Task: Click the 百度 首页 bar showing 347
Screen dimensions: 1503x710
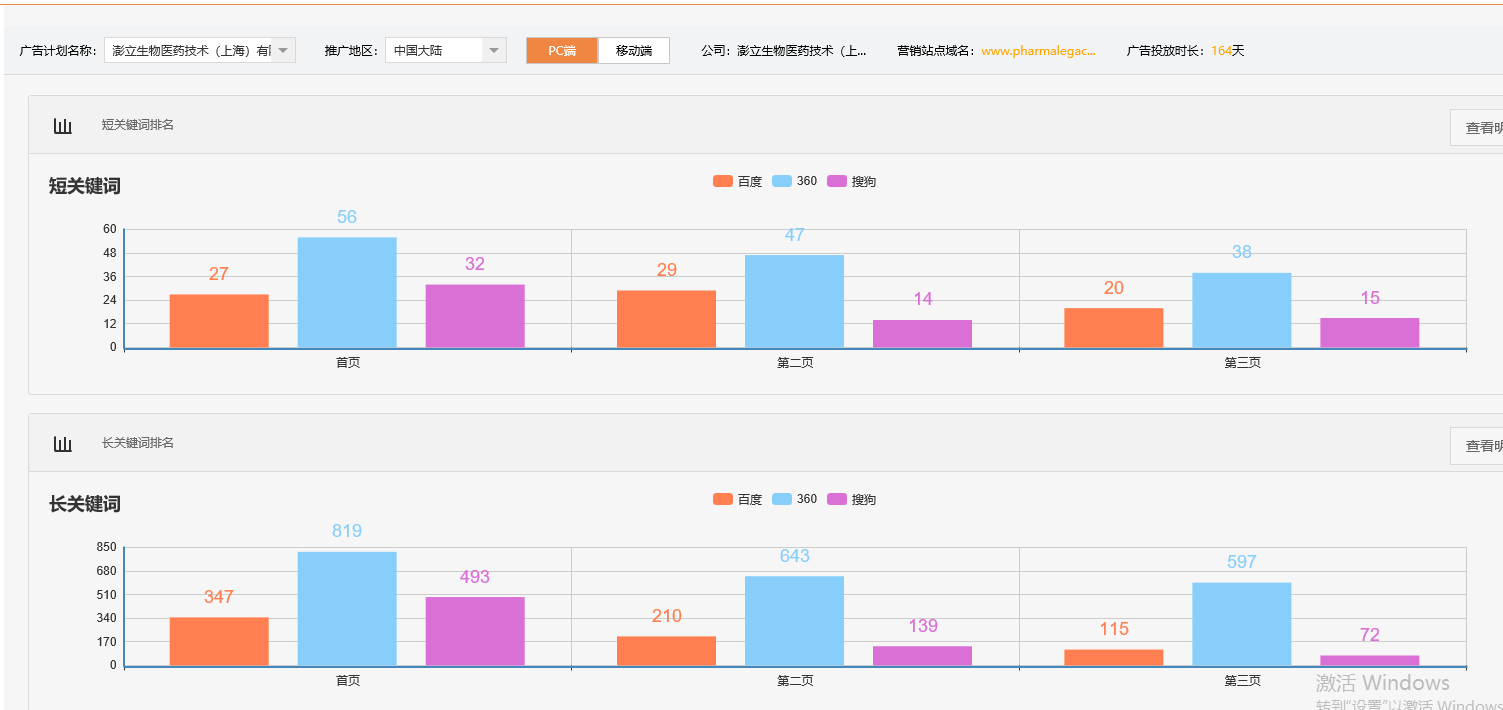Action: (219, 641)
